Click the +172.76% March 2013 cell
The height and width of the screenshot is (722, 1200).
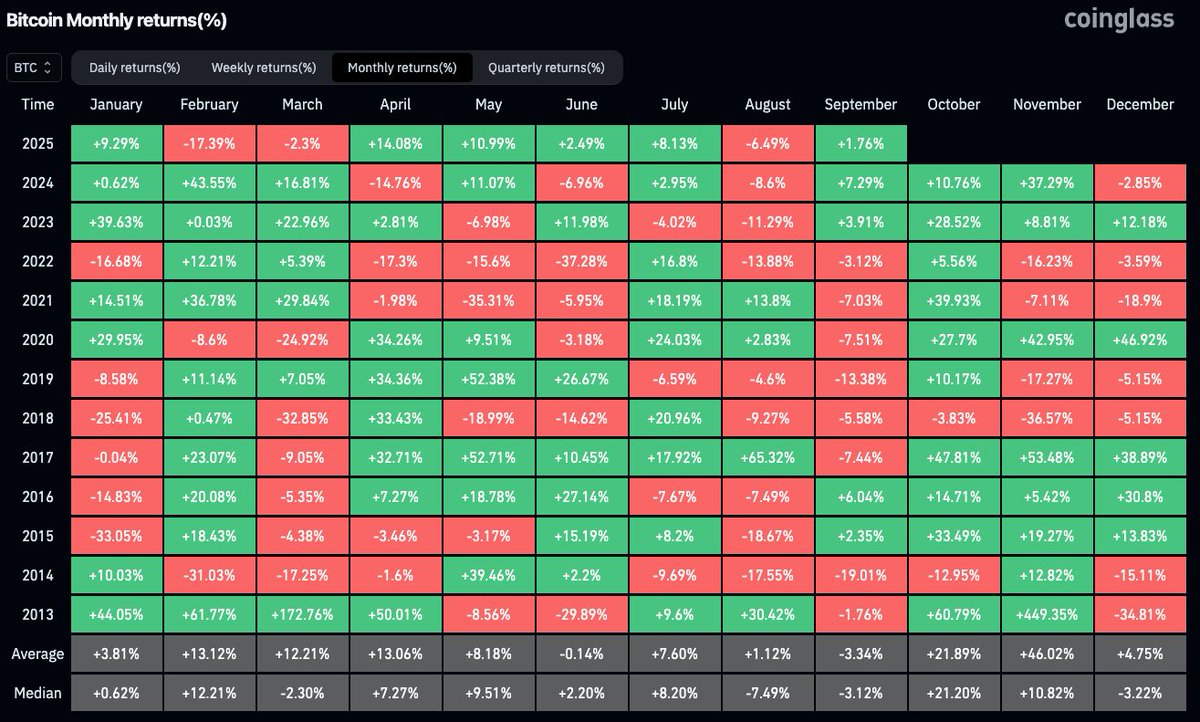302,614
